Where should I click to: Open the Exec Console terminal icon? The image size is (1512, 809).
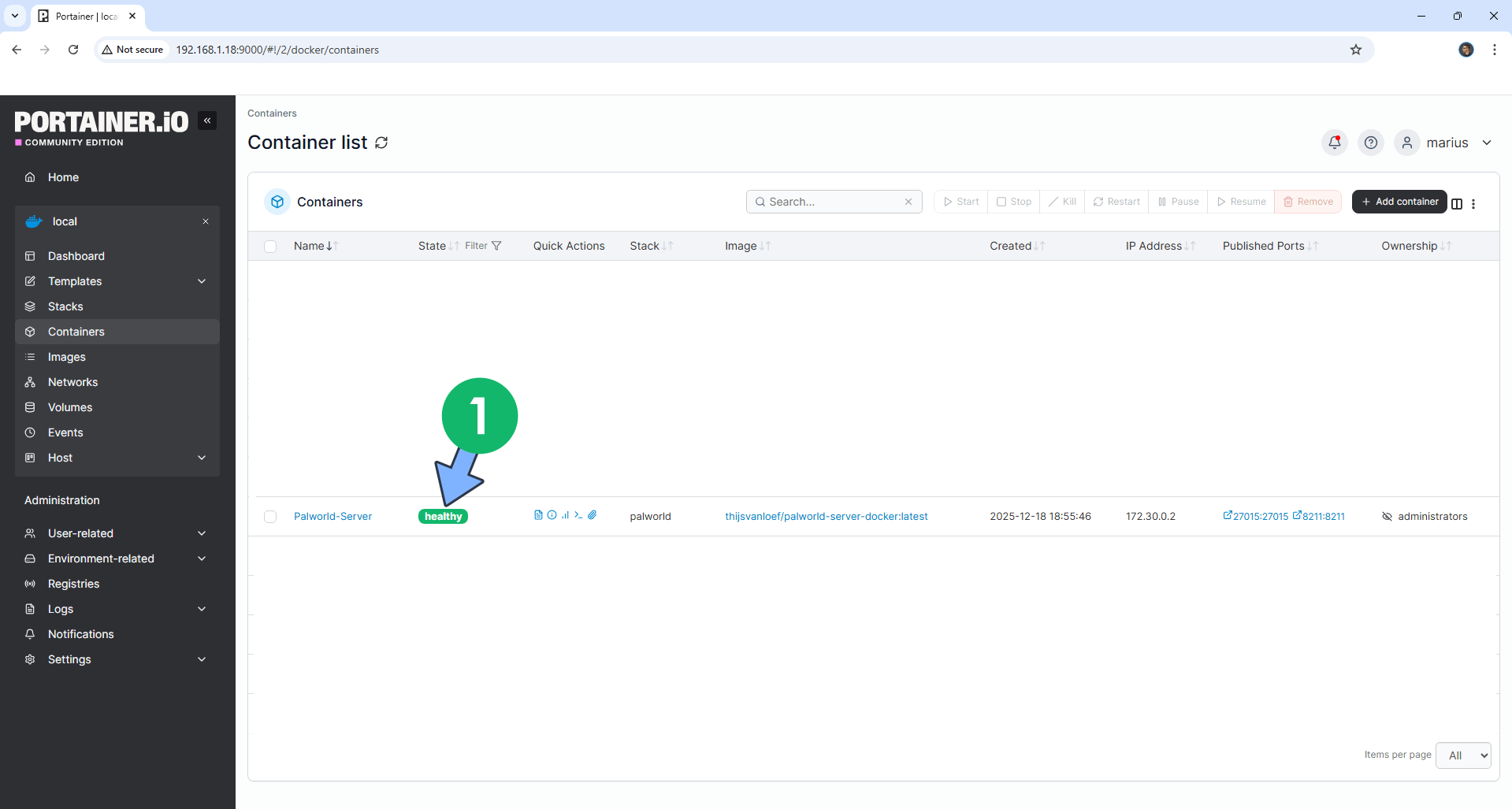tap(578, 515)
